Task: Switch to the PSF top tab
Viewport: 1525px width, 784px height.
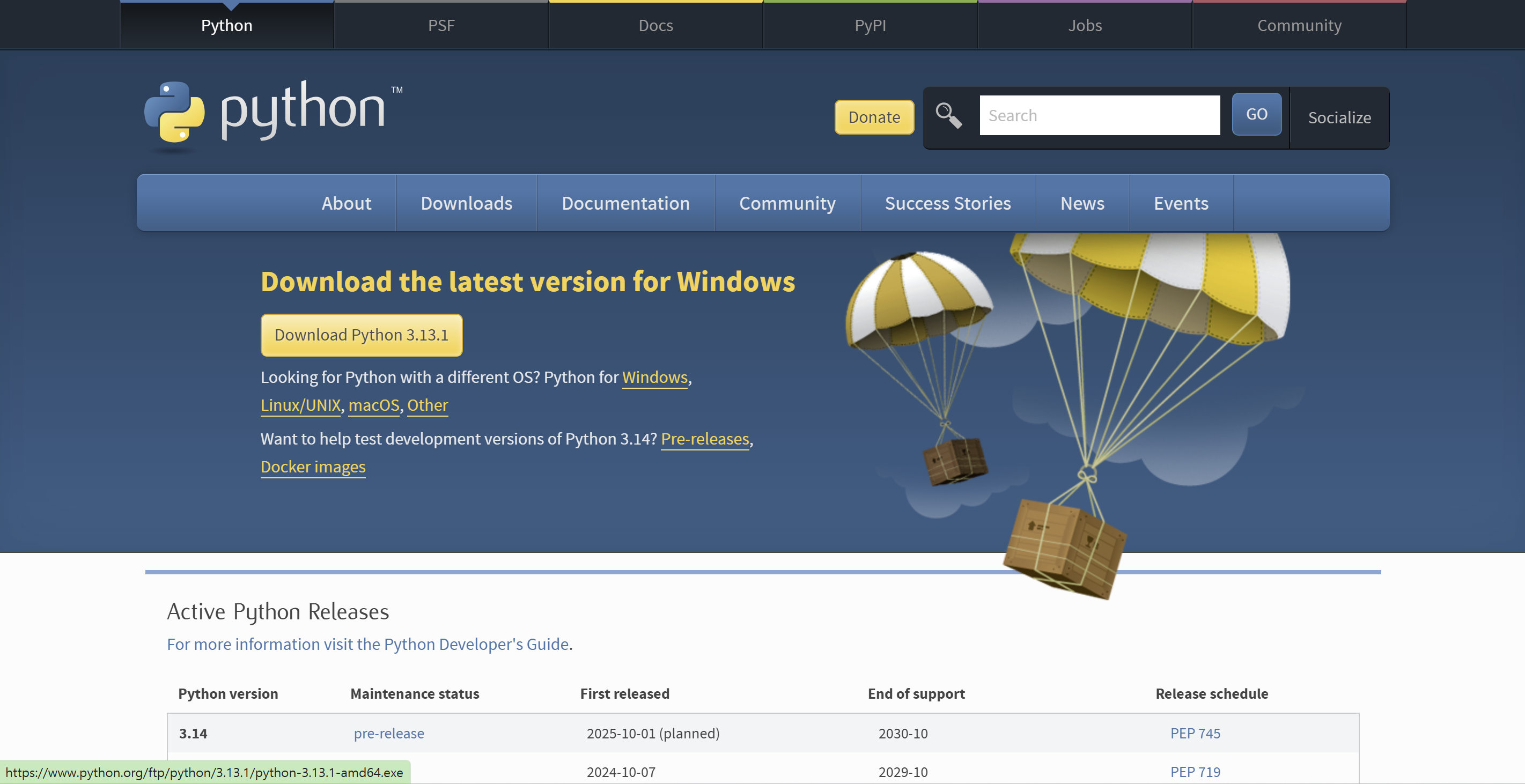Action: click(x=441, y=25)
